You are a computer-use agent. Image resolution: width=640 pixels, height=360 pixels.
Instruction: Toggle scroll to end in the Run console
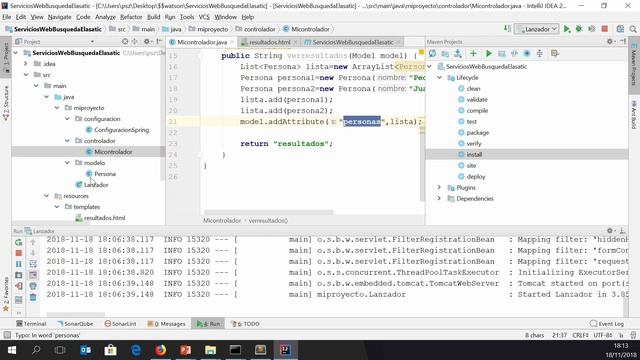point(33,275)
